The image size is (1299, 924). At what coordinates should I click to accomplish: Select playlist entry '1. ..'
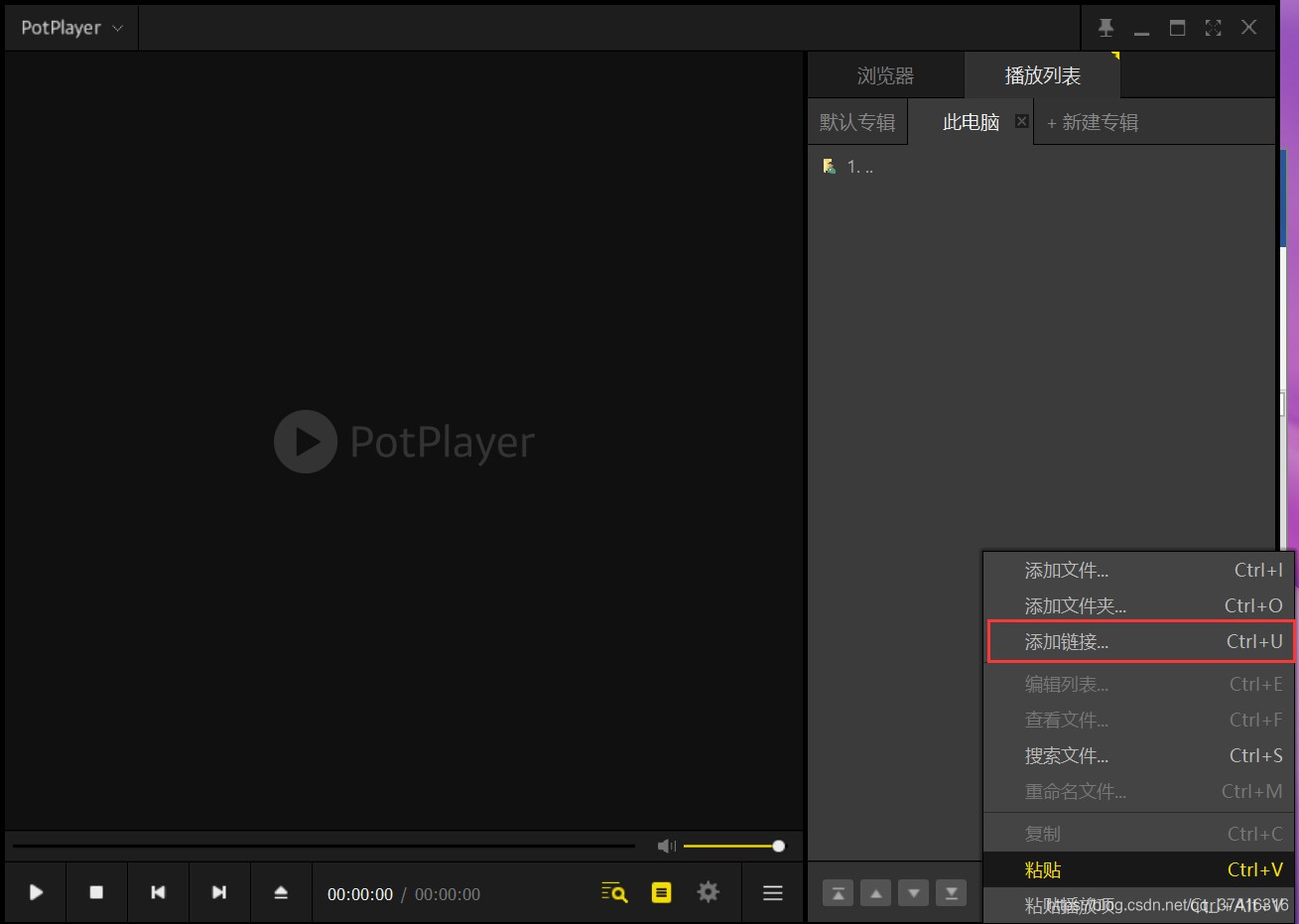click(1041, 167)
